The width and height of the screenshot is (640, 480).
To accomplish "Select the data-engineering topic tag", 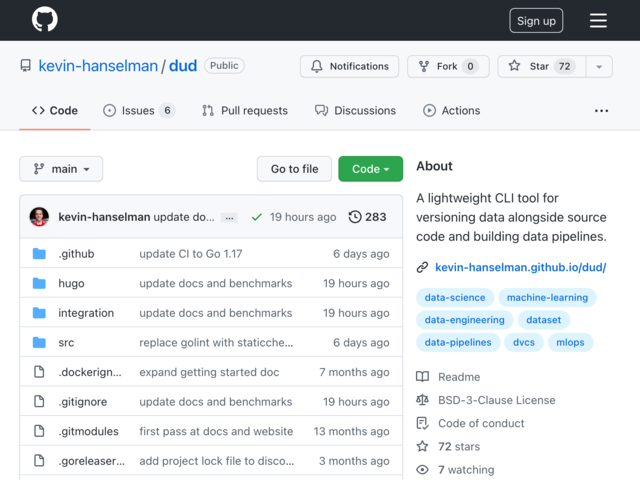I will (464, 320).
